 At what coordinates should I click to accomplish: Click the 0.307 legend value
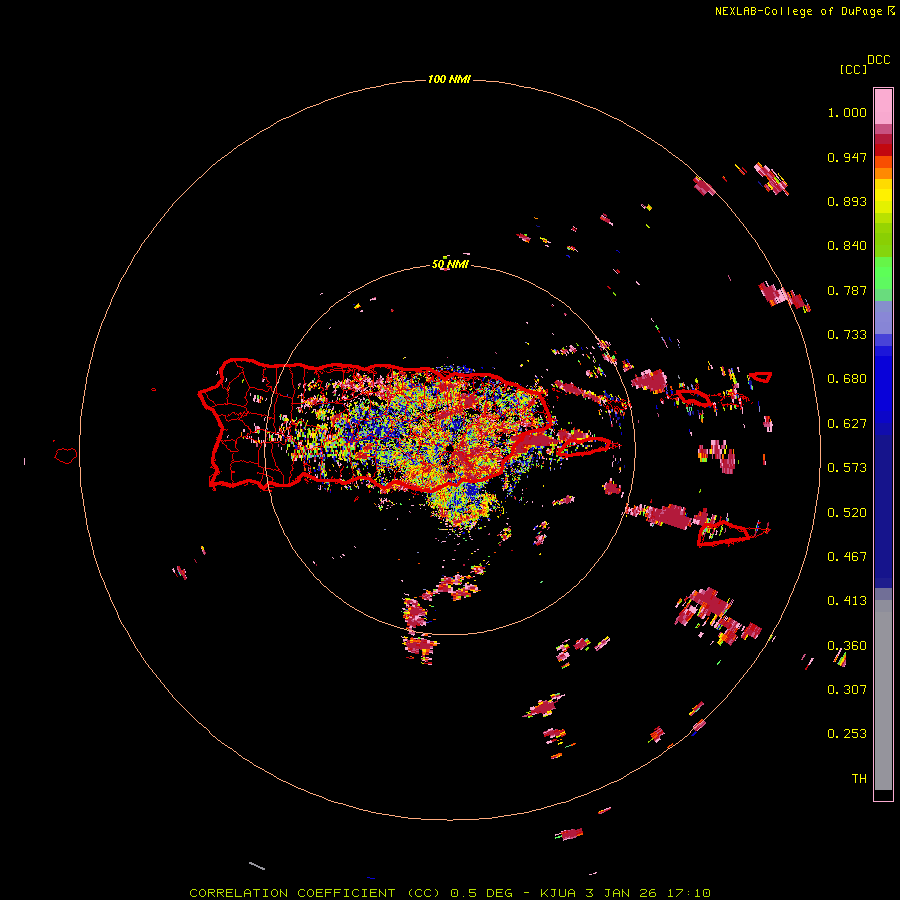coord(847,689)
